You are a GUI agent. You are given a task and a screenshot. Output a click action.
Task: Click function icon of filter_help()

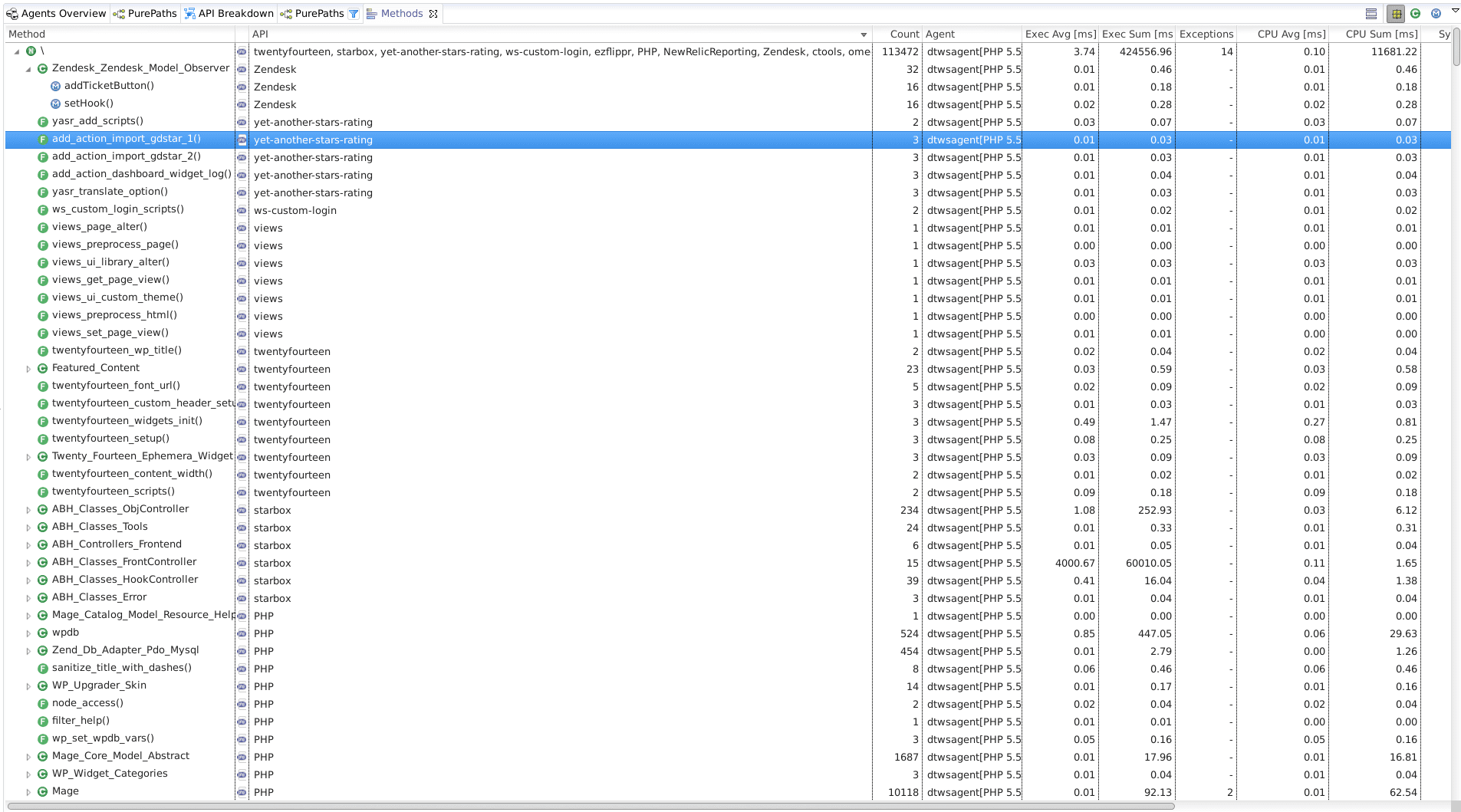tap(43, 722)
